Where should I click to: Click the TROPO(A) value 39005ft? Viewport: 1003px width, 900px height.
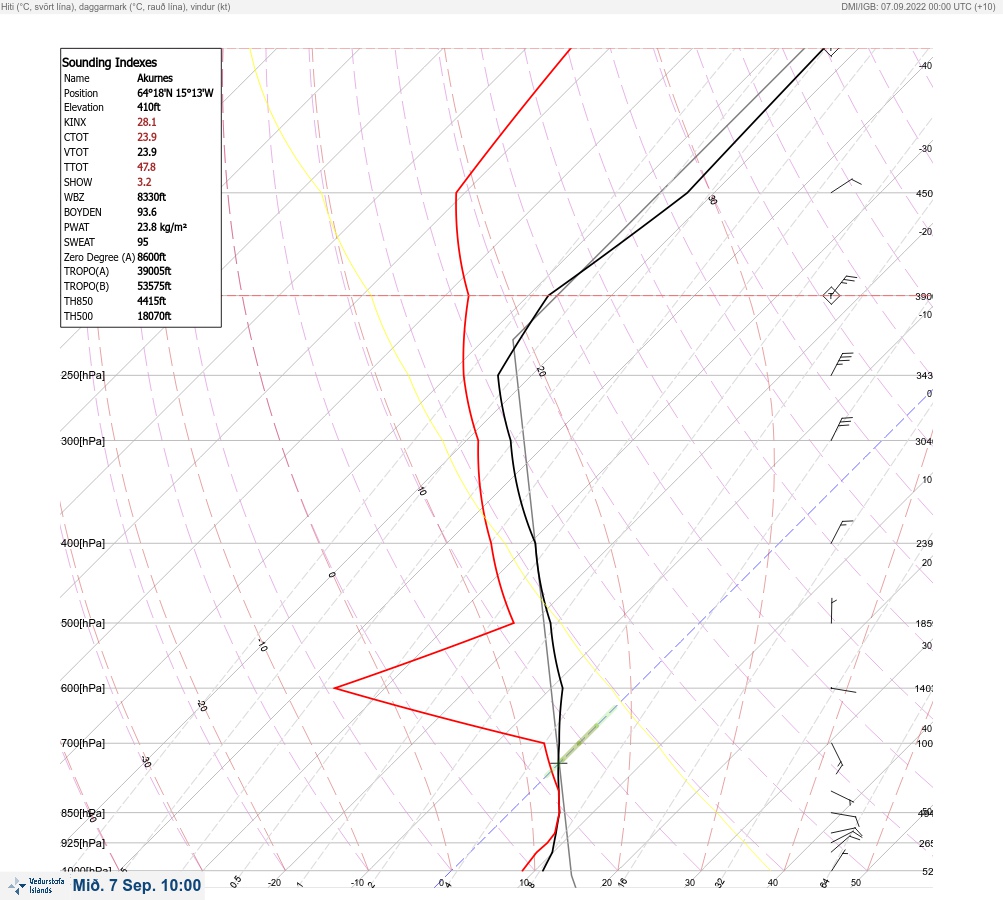(x=154, y=271)
